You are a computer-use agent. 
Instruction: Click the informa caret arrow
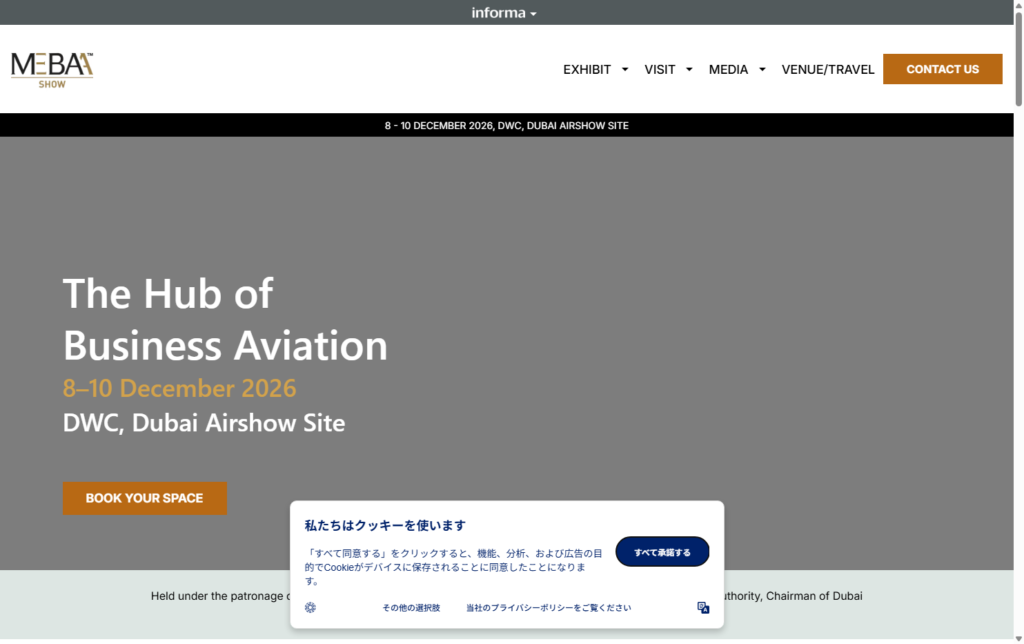click(534, 12)
